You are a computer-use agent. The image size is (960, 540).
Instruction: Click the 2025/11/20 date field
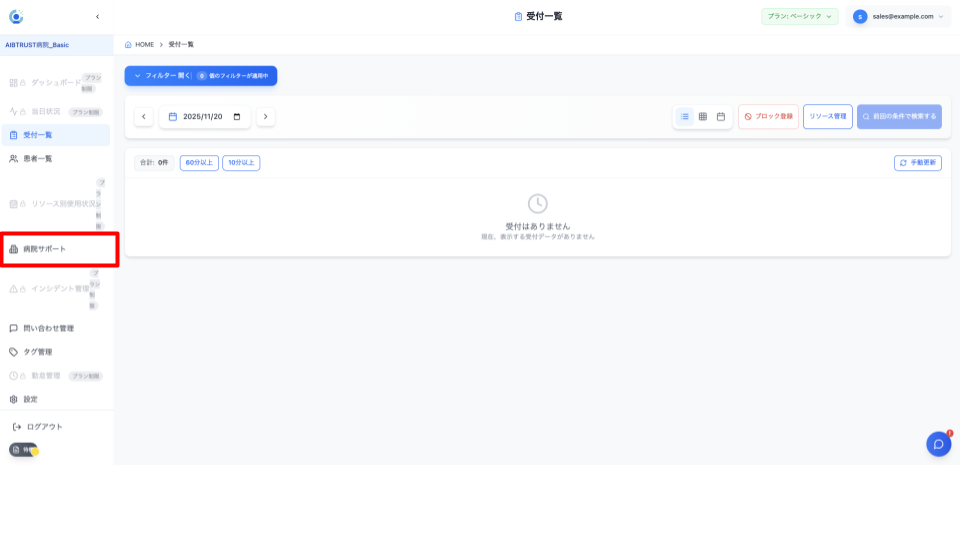(205, 117)
